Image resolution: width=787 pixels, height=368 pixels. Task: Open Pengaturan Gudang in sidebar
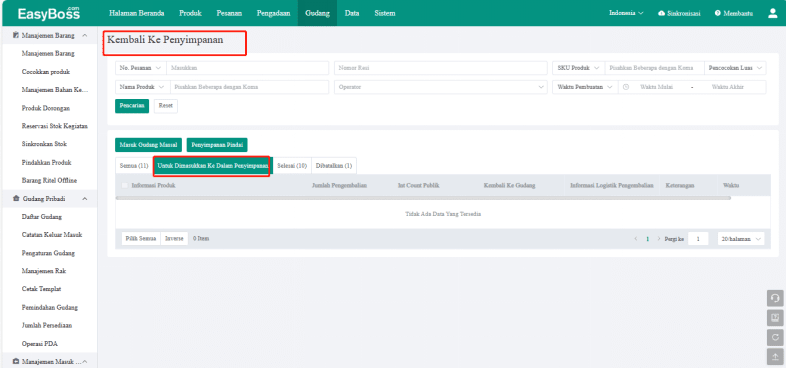coord(47,253)
